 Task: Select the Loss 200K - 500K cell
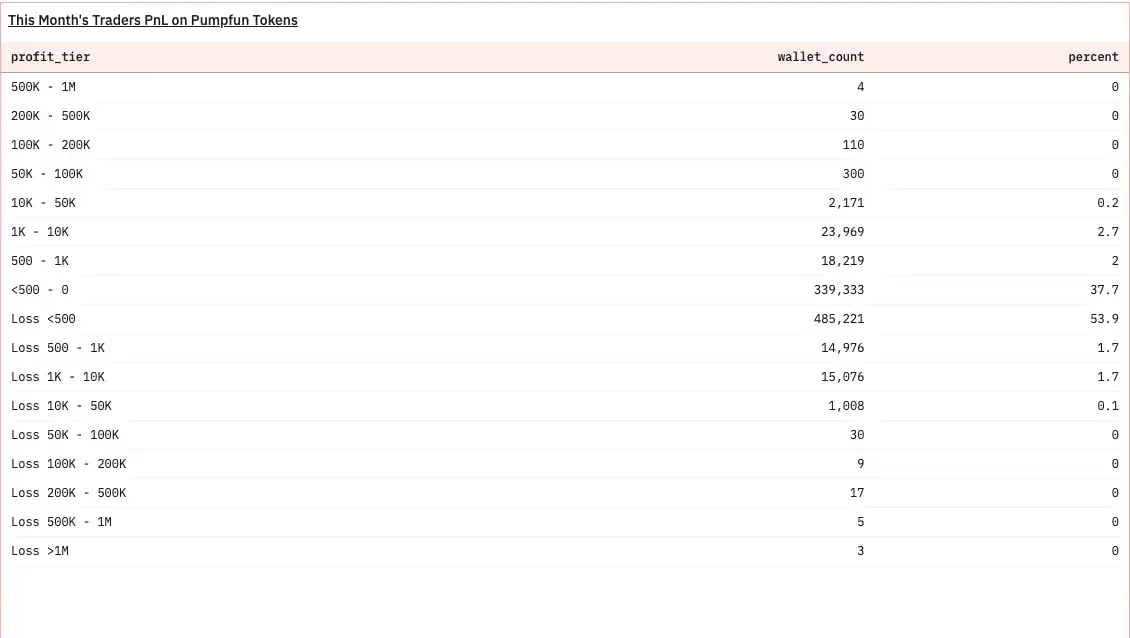point(69,493)
